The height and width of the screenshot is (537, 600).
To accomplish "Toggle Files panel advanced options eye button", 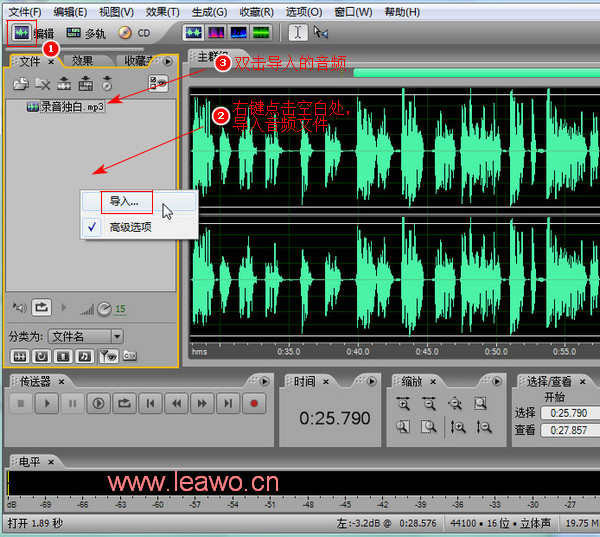I will tap(158, 83).
